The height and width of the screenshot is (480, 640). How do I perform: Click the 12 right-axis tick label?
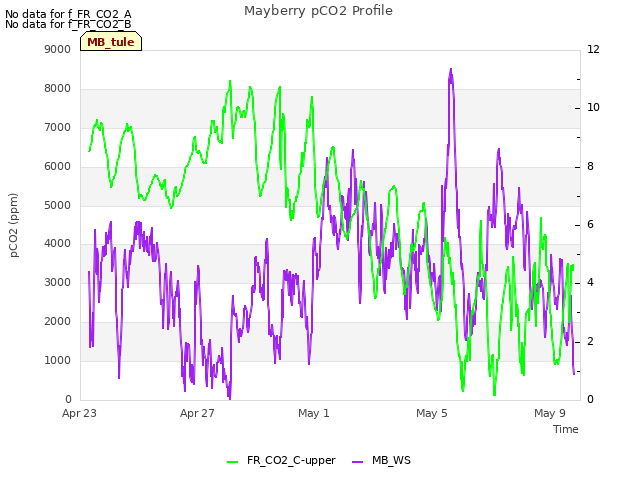pyautogui.click(x=593, y=49)
